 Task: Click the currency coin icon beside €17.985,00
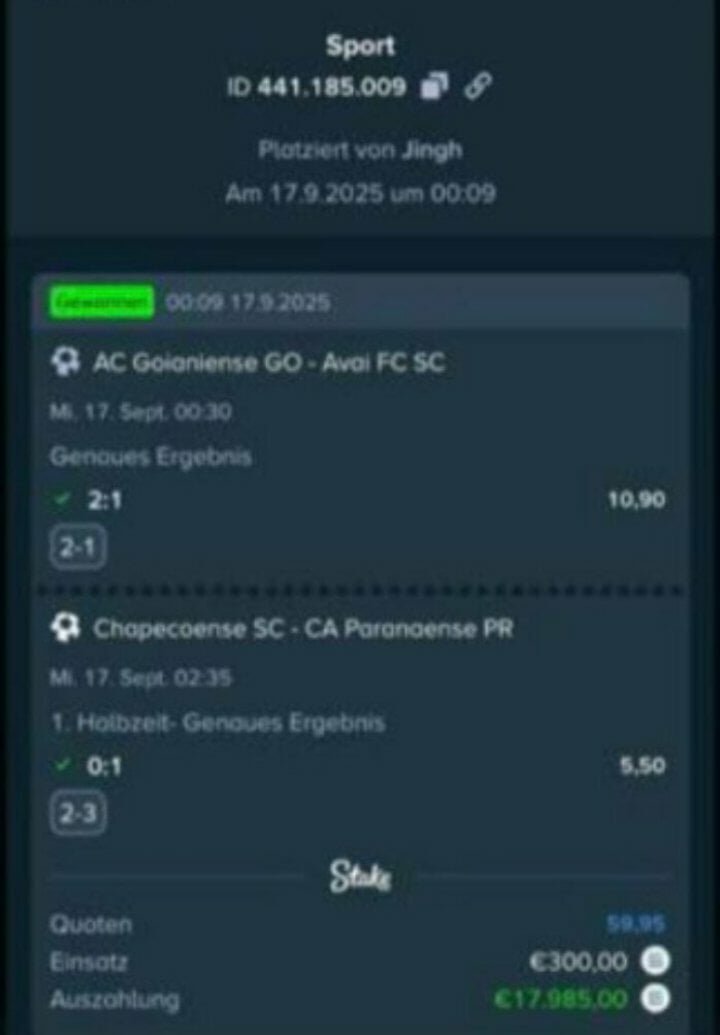pos(655,998)
